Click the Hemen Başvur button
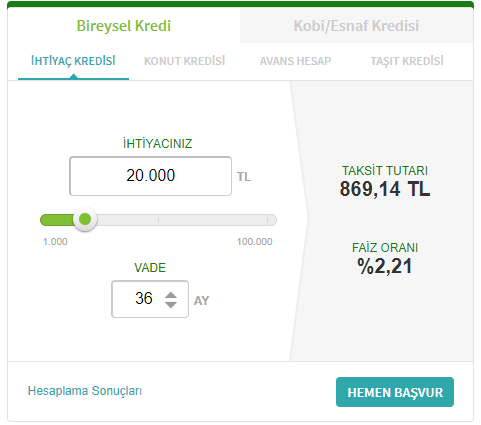 tap(395, 392)
